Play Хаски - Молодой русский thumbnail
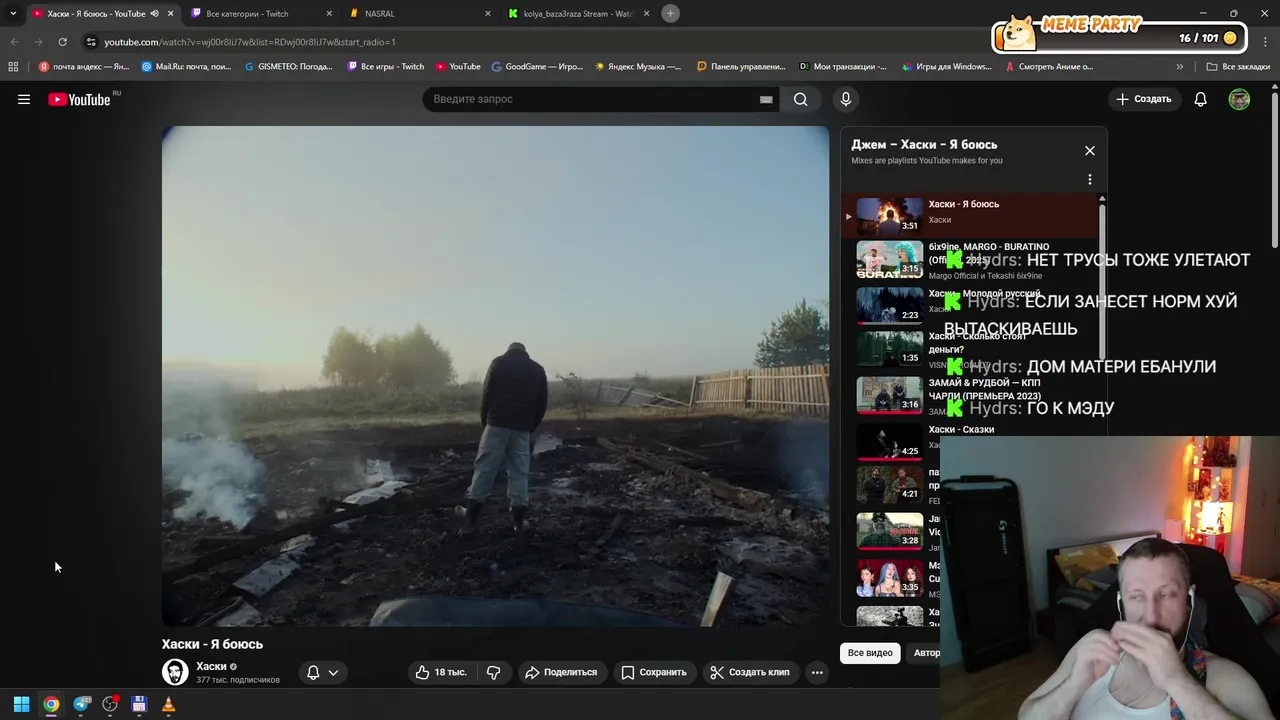The width and height of the screenshot is (1280, 720). tap(889, 305)
